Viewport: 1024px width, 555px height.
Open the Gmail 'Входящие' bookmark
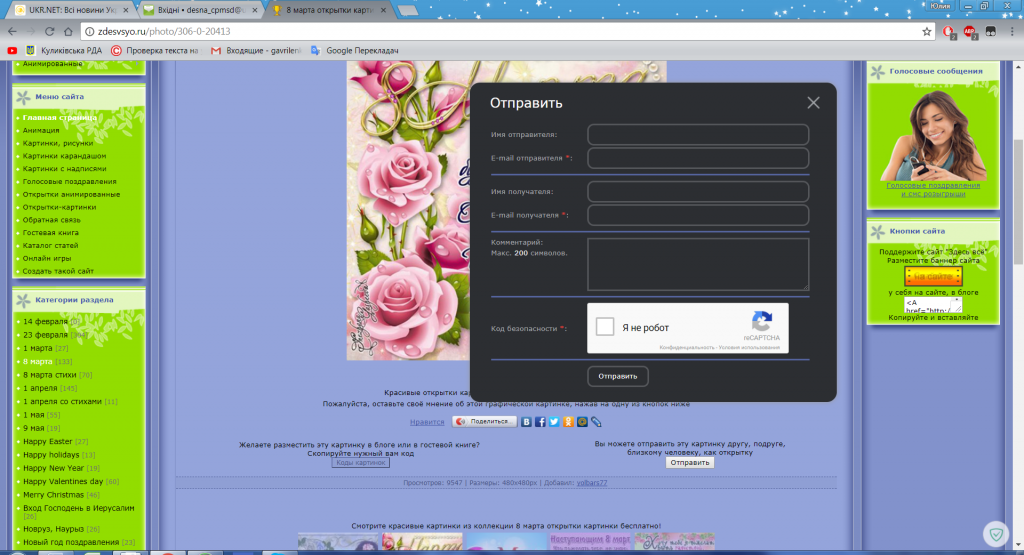pos(255,50)
